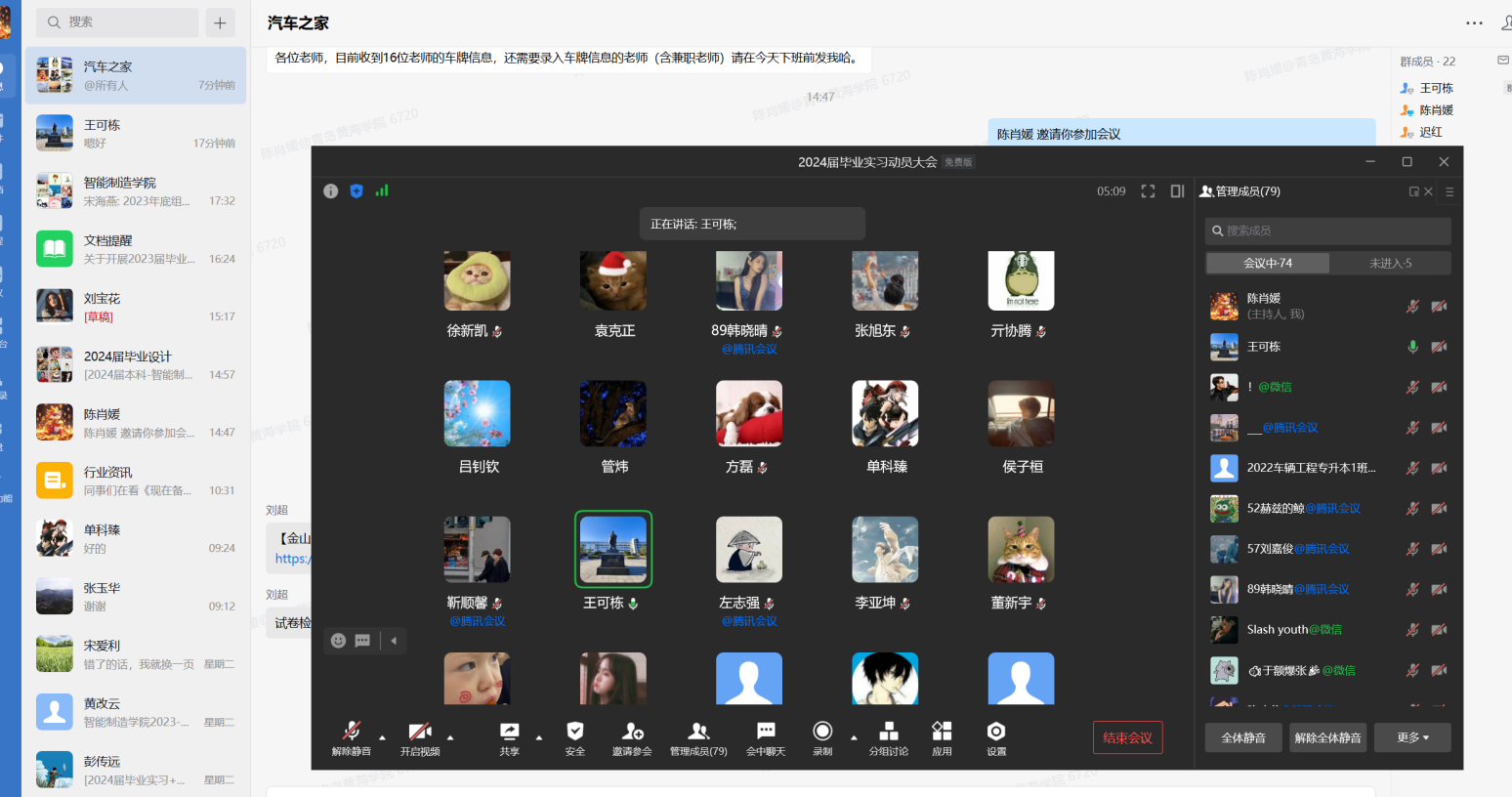Click 王可栋 in group member sidebar

1436,88
